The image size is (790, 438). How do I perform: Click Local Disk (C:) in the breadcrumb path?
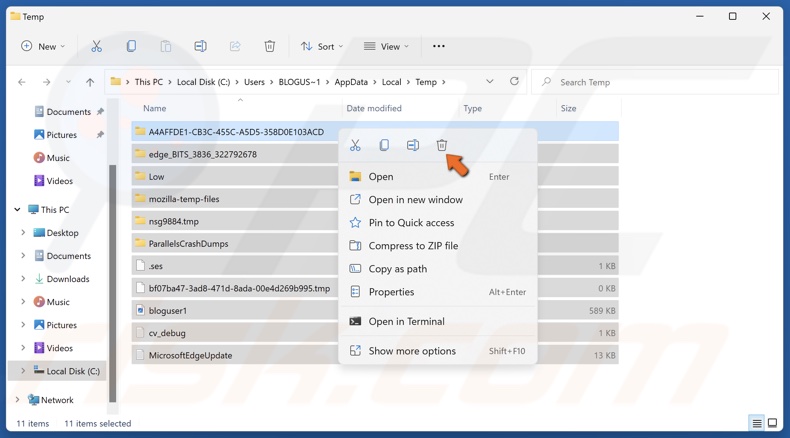[x=203, y=82]
